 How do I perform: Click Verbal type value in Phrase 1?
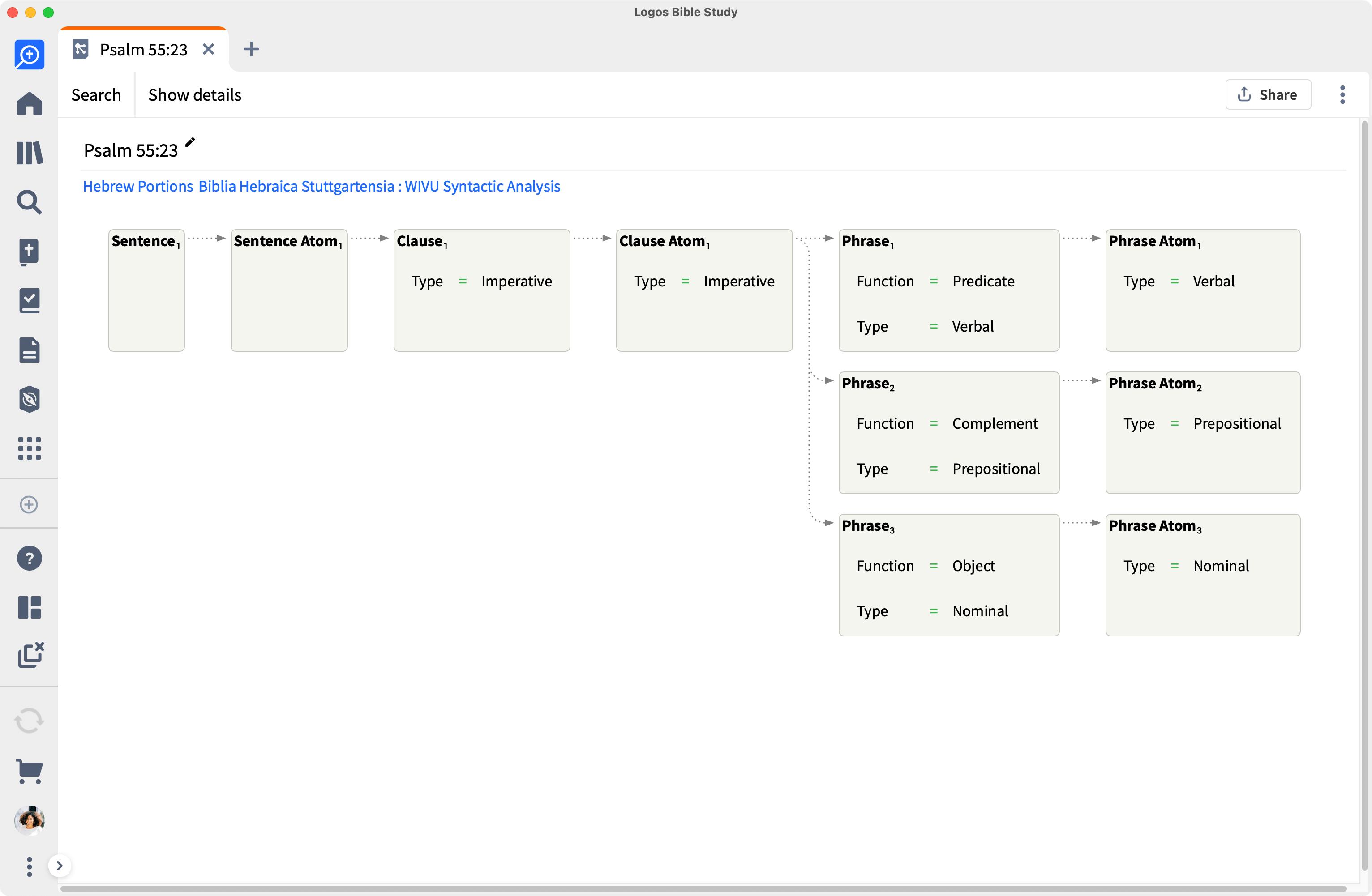973,326
